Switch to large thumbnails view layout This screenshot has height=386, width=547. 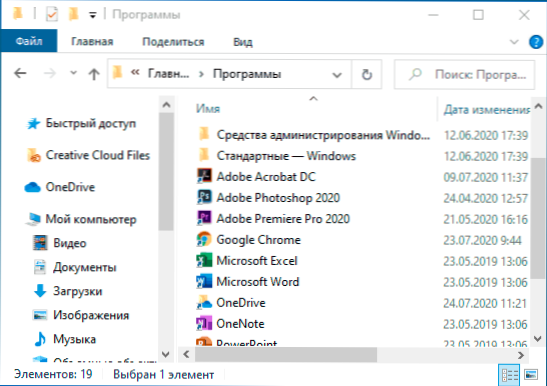coord(531,375)
